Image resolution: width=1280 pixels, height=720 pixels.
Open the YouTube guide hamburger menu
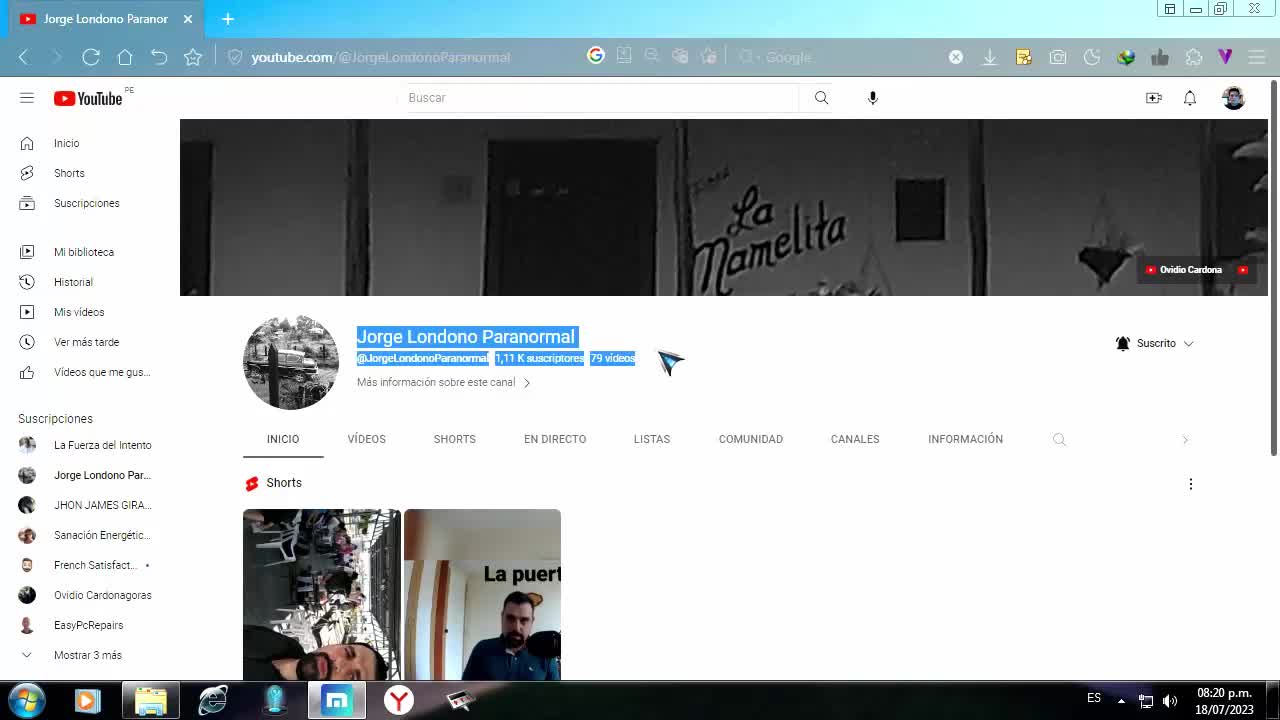pyautogui.click(x=27, y=98)
